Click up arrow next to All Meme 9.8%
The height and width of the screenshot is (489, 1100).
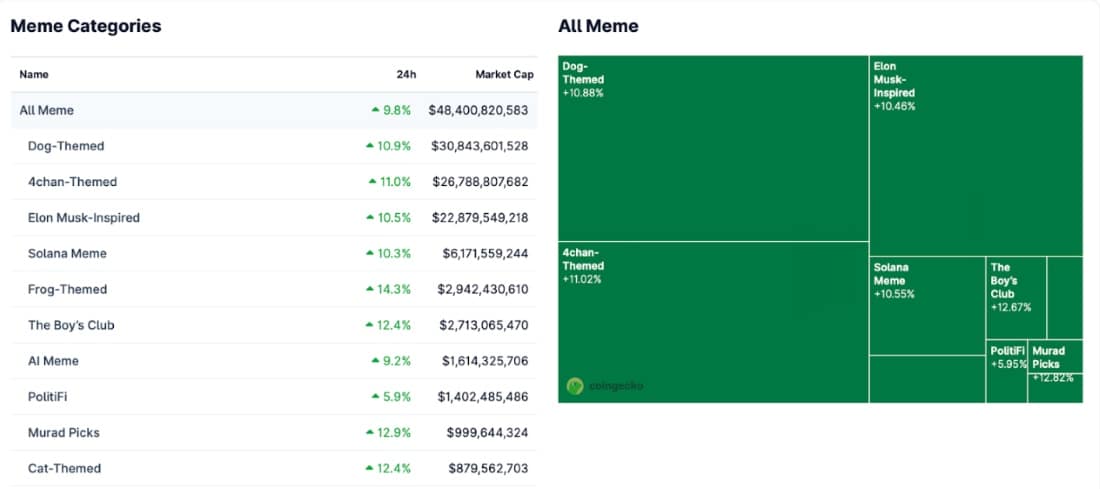(375, 110)
